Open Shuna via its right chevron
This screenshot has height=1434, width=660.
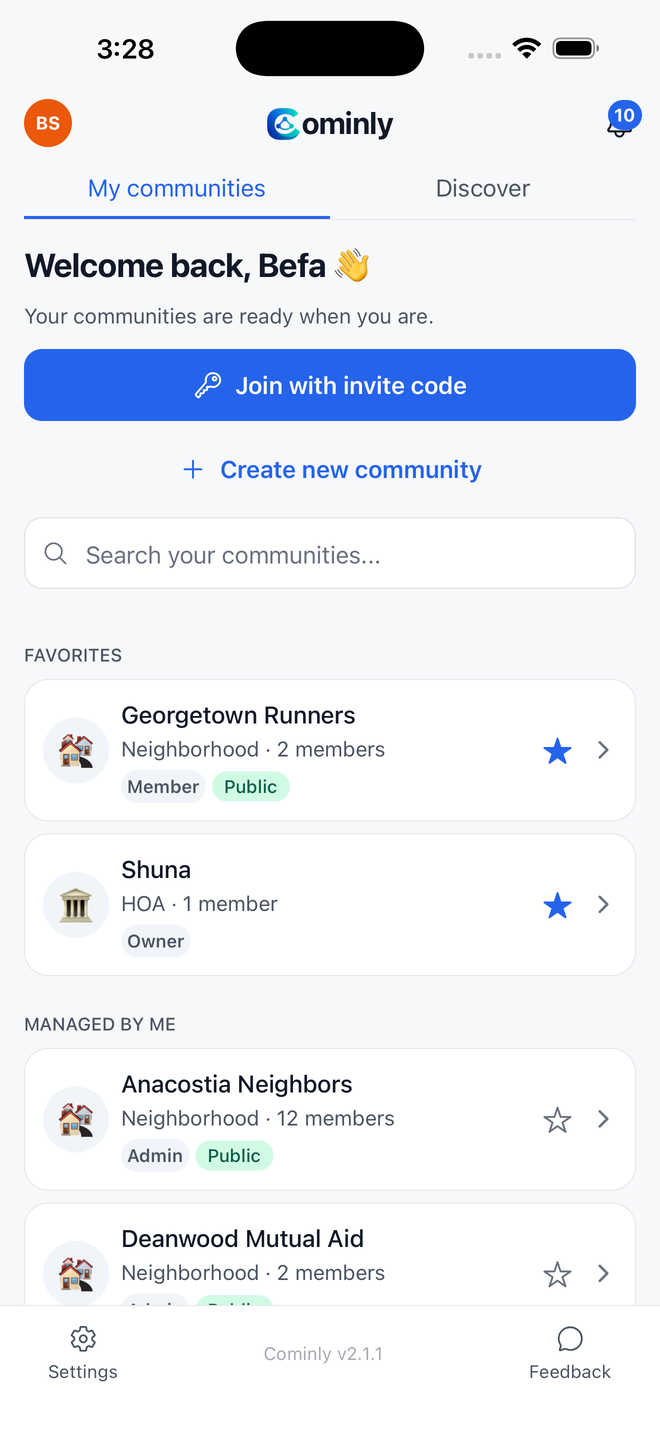(603, 904)
